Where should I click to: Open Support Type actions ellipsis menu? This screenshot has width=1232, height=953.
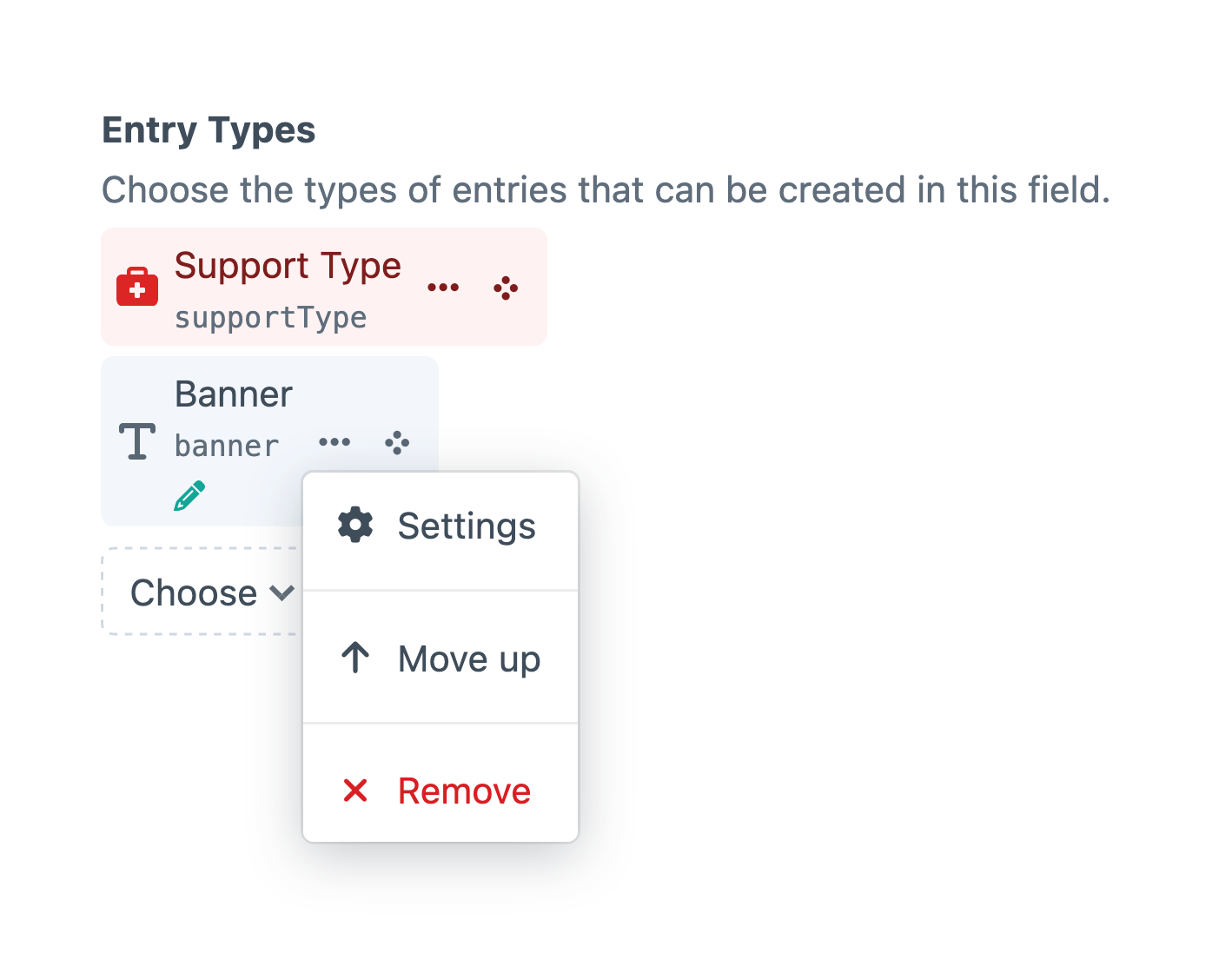[x=443, y=288]
